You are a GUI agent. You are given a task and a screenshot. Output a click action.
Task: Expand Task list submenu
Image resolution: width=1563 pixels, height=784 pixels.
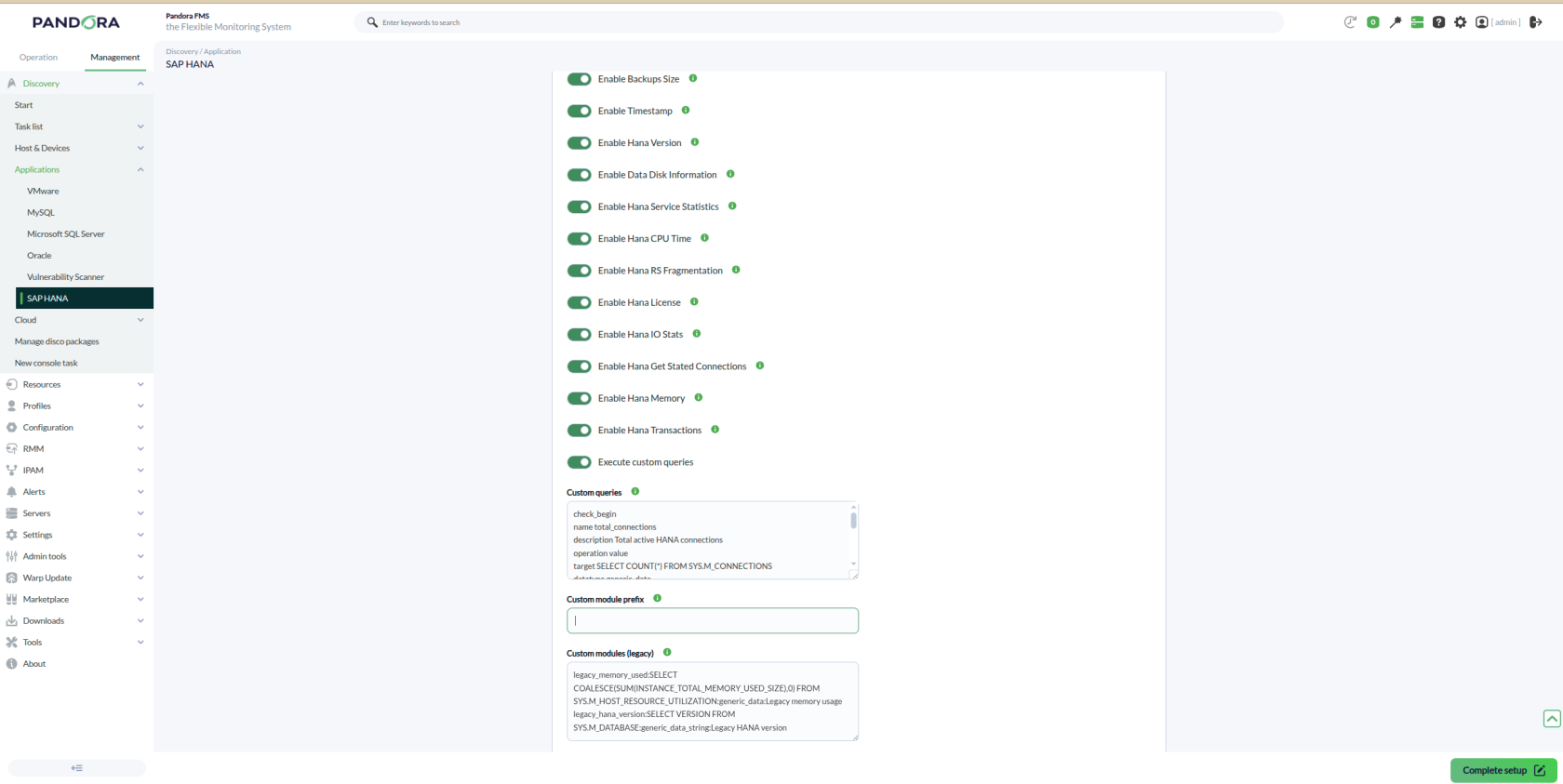140,126
